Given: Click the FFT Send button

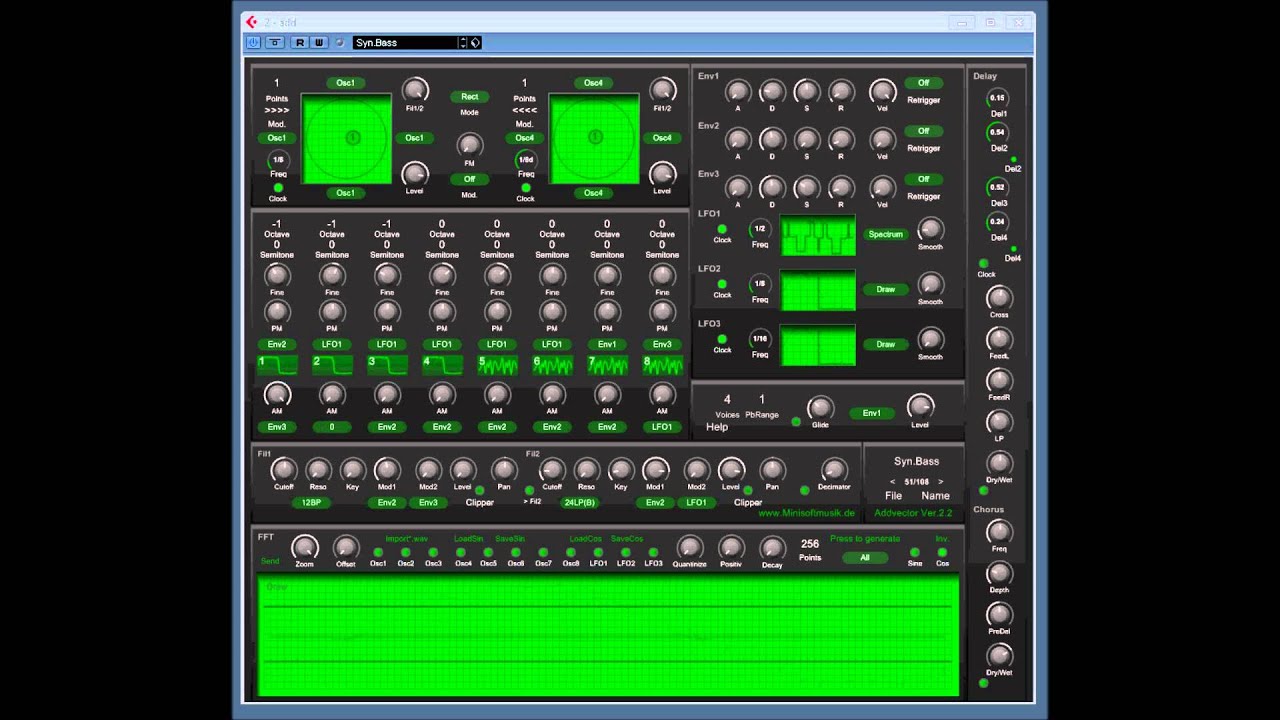Looking at the screenshot, I should pos(270,562).
